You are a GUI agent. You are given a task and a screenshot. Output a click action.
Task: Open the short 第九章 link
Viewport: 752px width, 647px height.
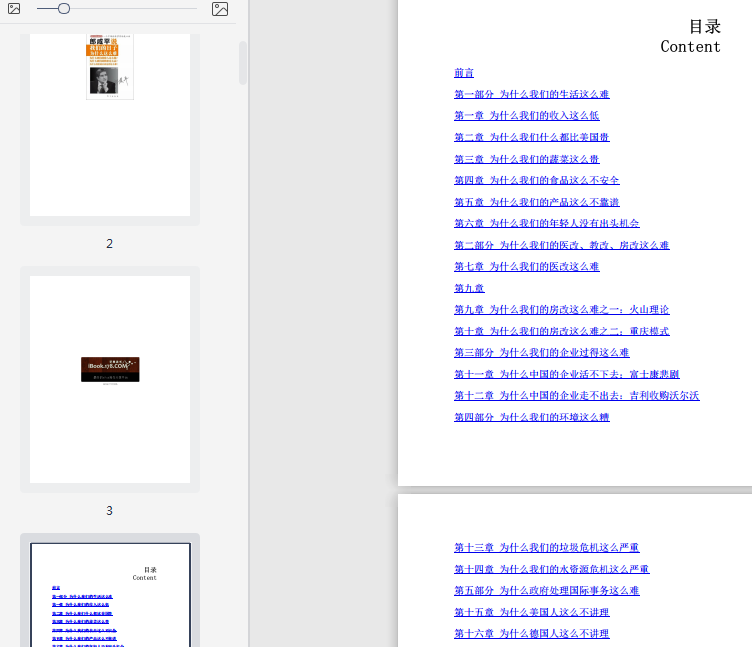pos(469,288)
